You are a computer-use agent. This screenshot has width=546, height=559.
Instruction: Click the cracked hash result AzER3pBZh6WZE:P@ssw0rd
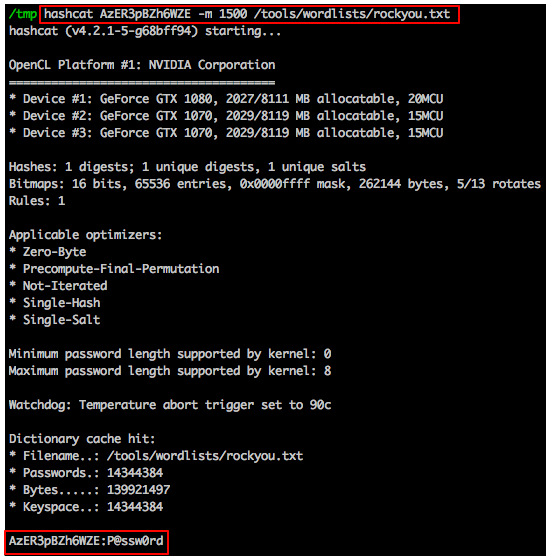86,541
